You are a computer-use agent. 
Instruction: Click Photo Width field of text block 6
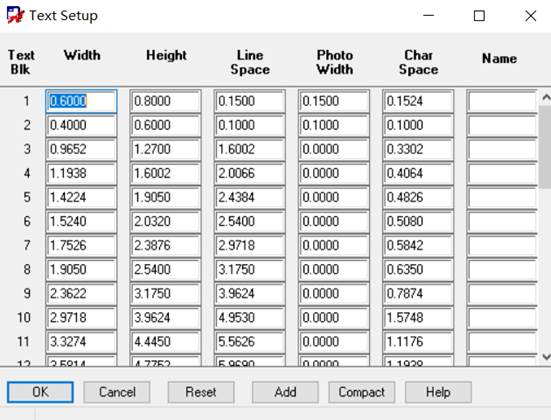point(334,222)
